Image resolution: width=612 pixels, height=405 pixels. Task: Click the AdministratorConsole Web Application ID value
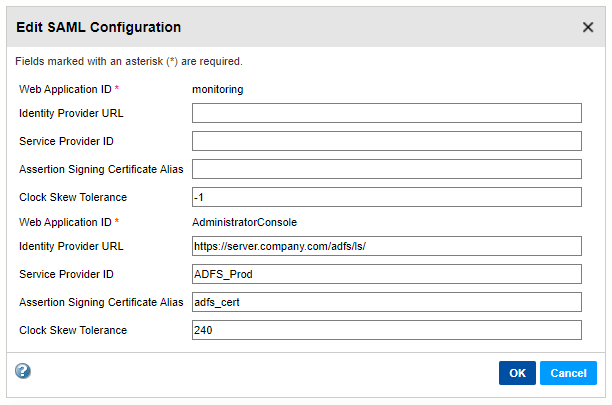245,221
